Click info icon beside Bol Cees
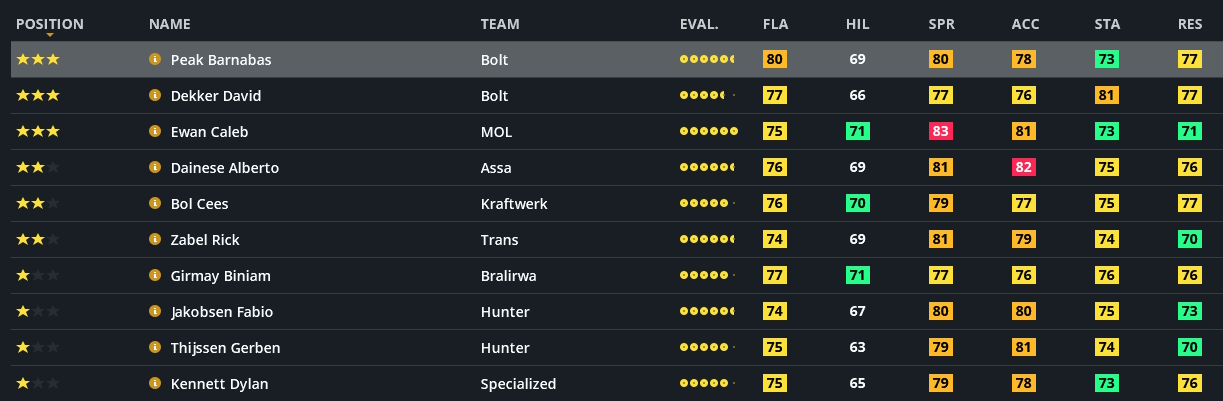This screenshot has height=401, width=1223. (x=155, y=204)
